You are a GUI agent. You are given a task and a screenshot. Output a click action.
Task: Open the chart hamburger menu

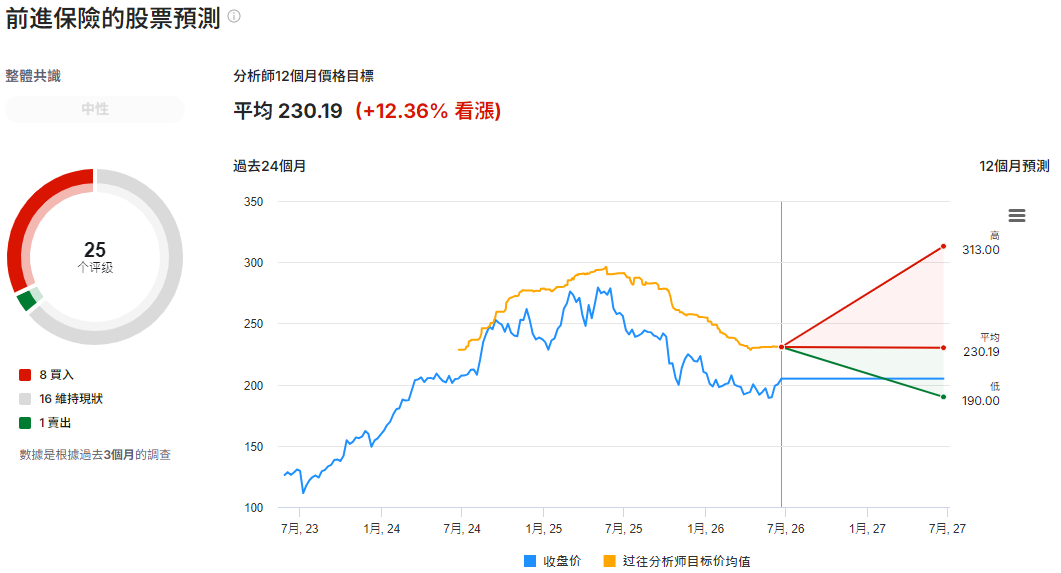click(x=1016, y=216)
